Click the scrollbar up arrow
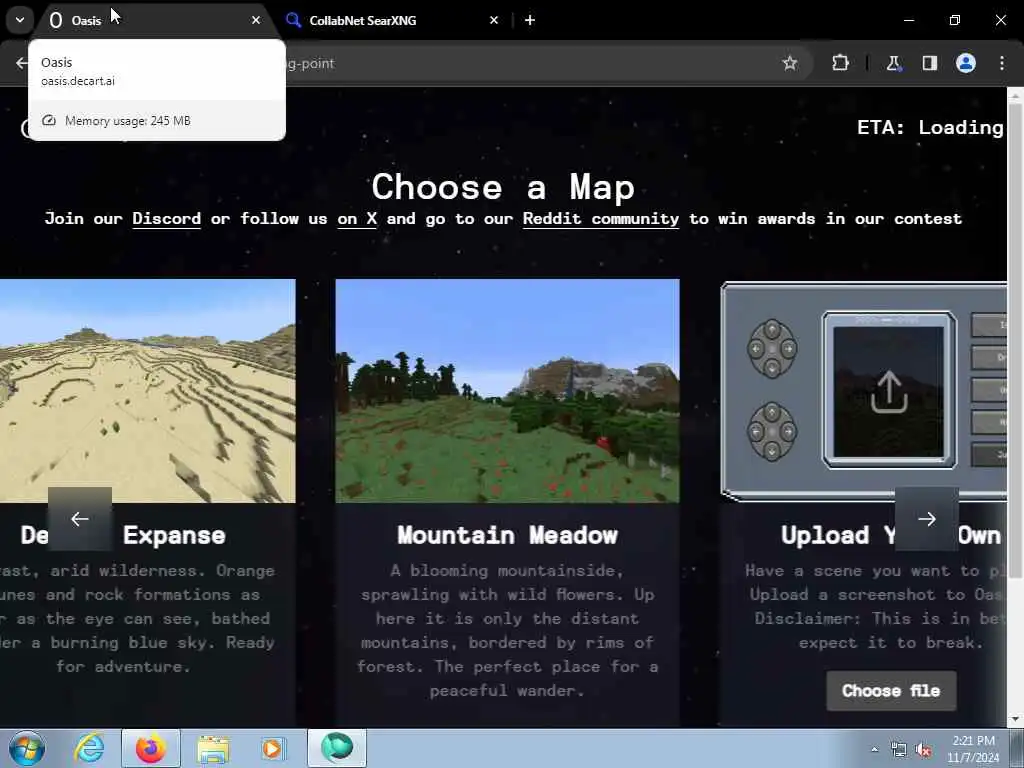 [x=1016, y=95]
